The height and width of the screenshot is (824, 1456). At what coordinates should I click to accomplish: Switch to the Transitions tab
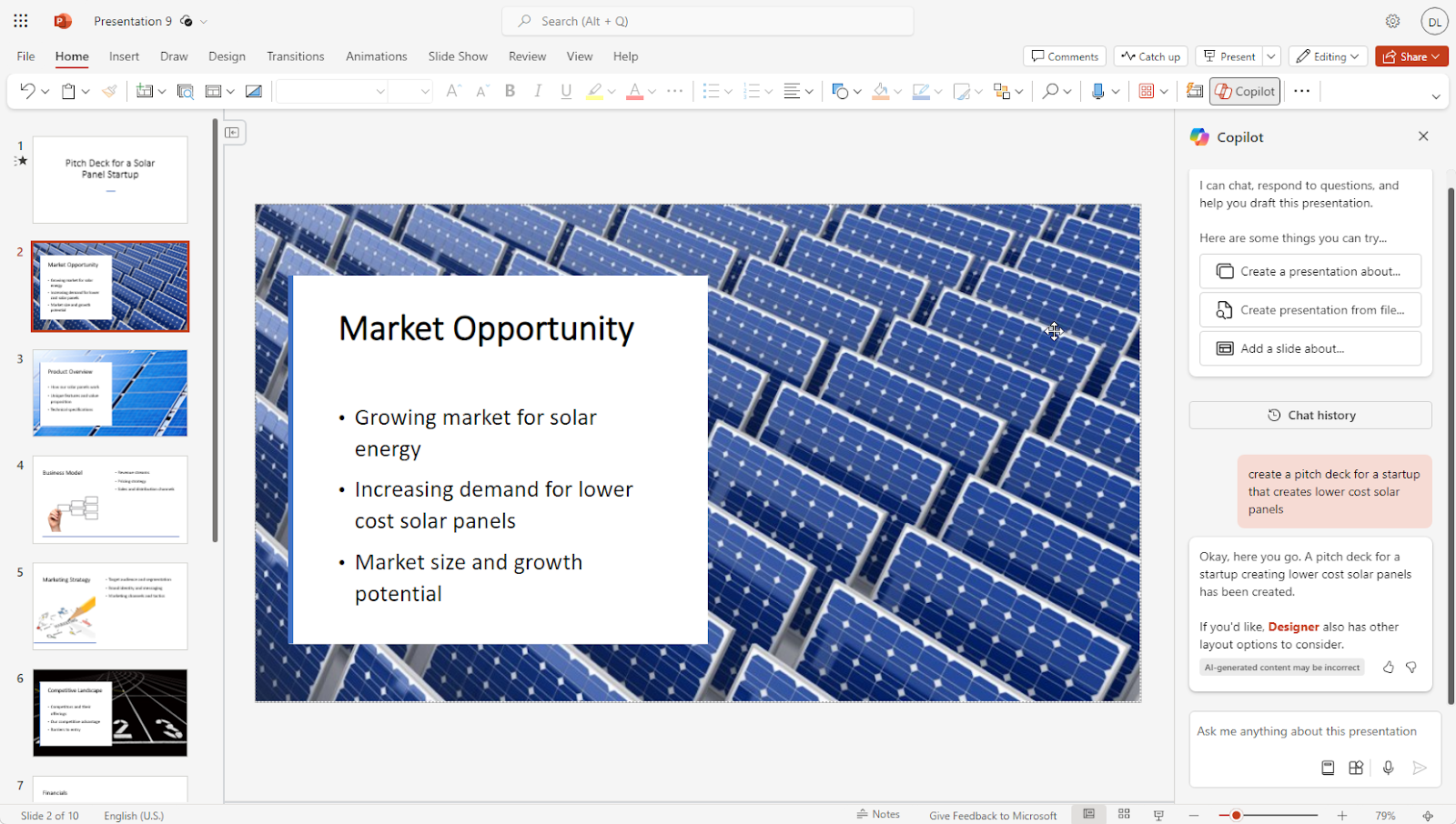295,56
